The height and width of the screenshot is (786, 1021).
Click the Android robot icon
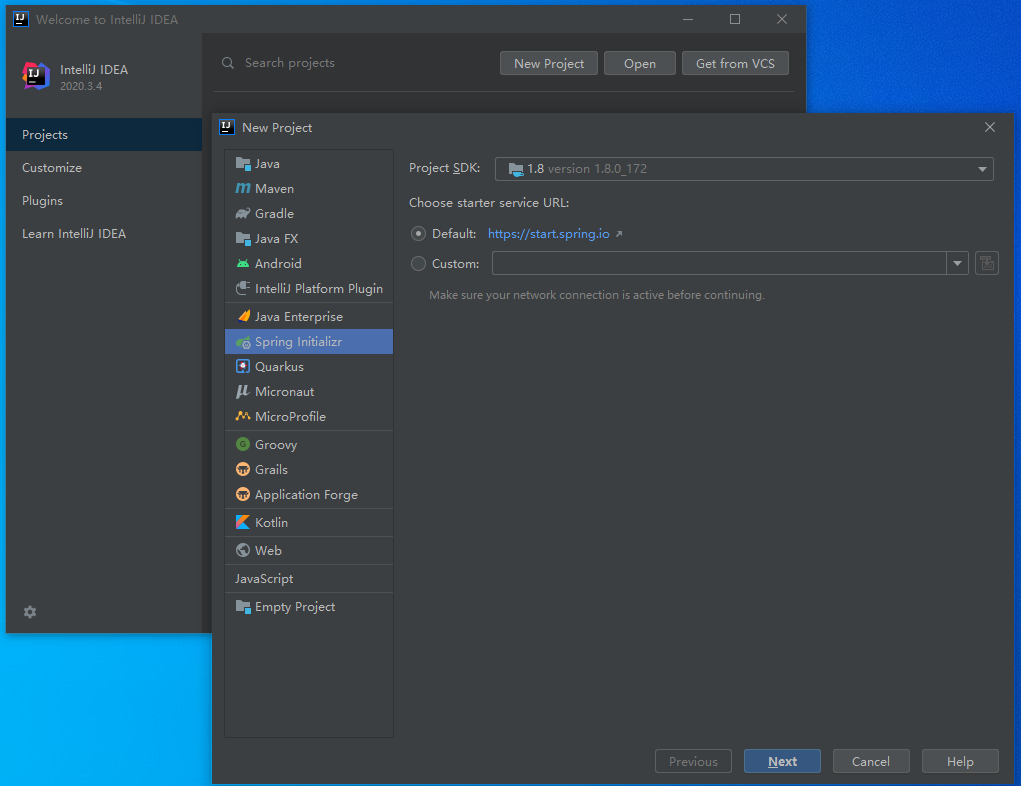243,263
